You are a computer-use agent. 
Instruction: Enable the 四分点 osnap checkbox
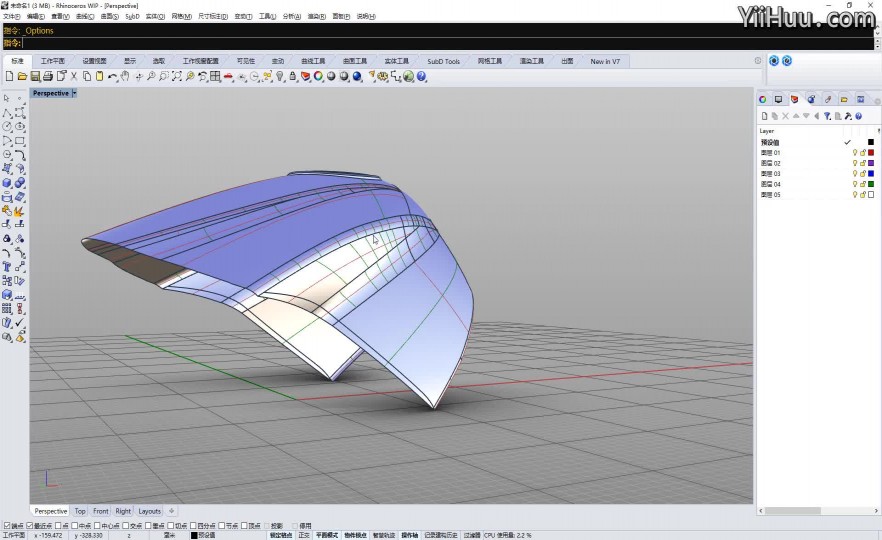coord(193,526)
